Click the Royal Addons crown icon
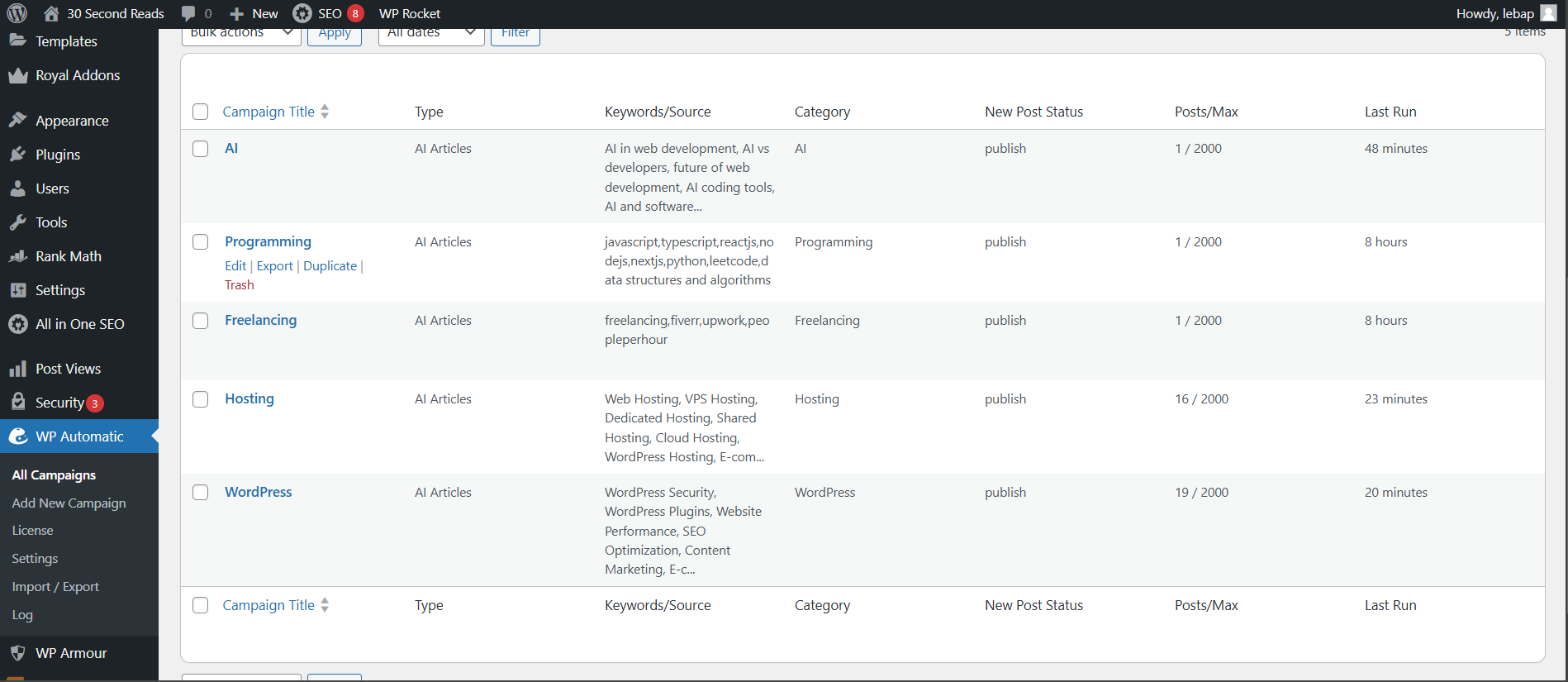Screen dimensions: 1568x682 pos(18,75)
